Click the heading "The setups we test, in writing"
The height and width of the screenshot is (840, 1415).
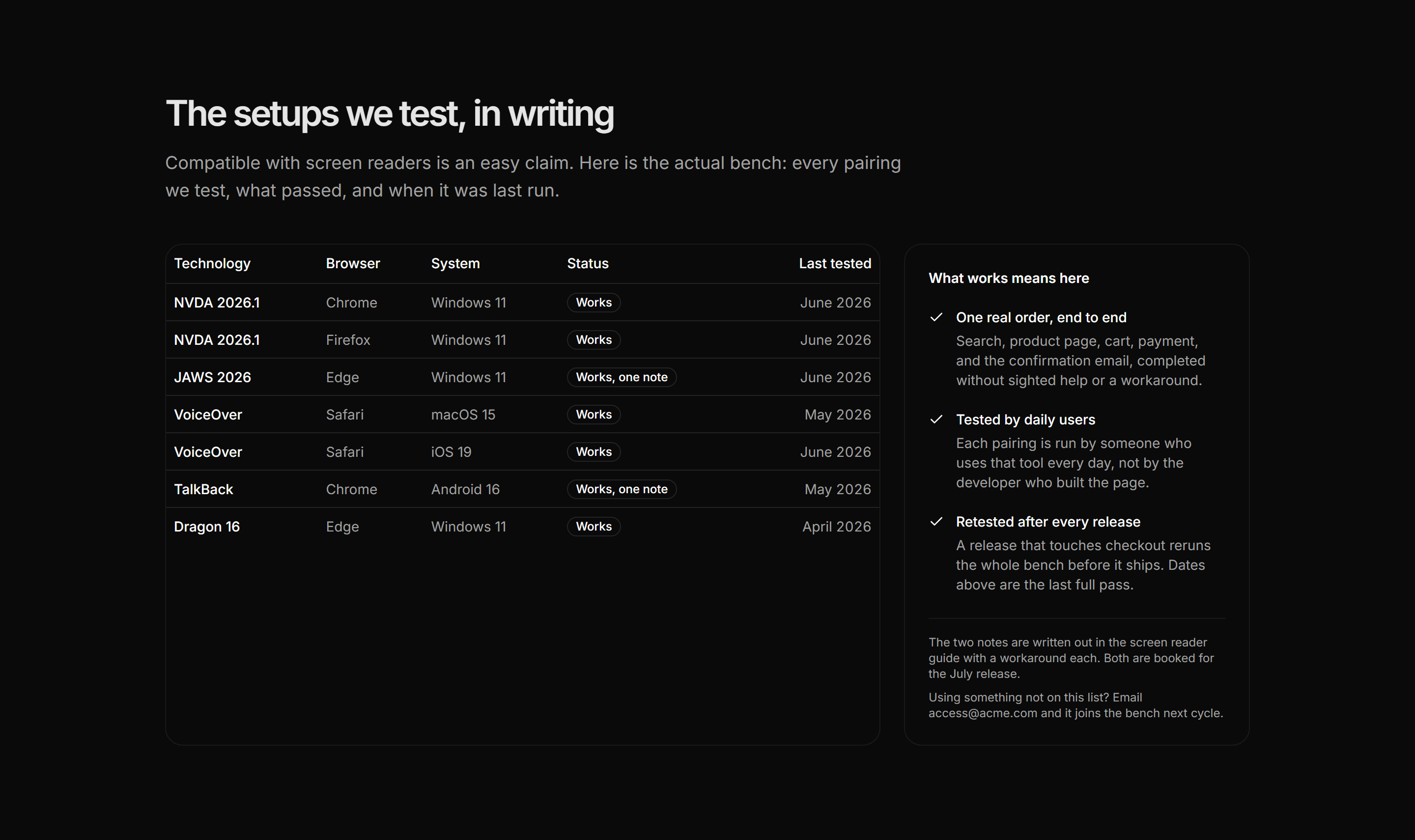390,114
